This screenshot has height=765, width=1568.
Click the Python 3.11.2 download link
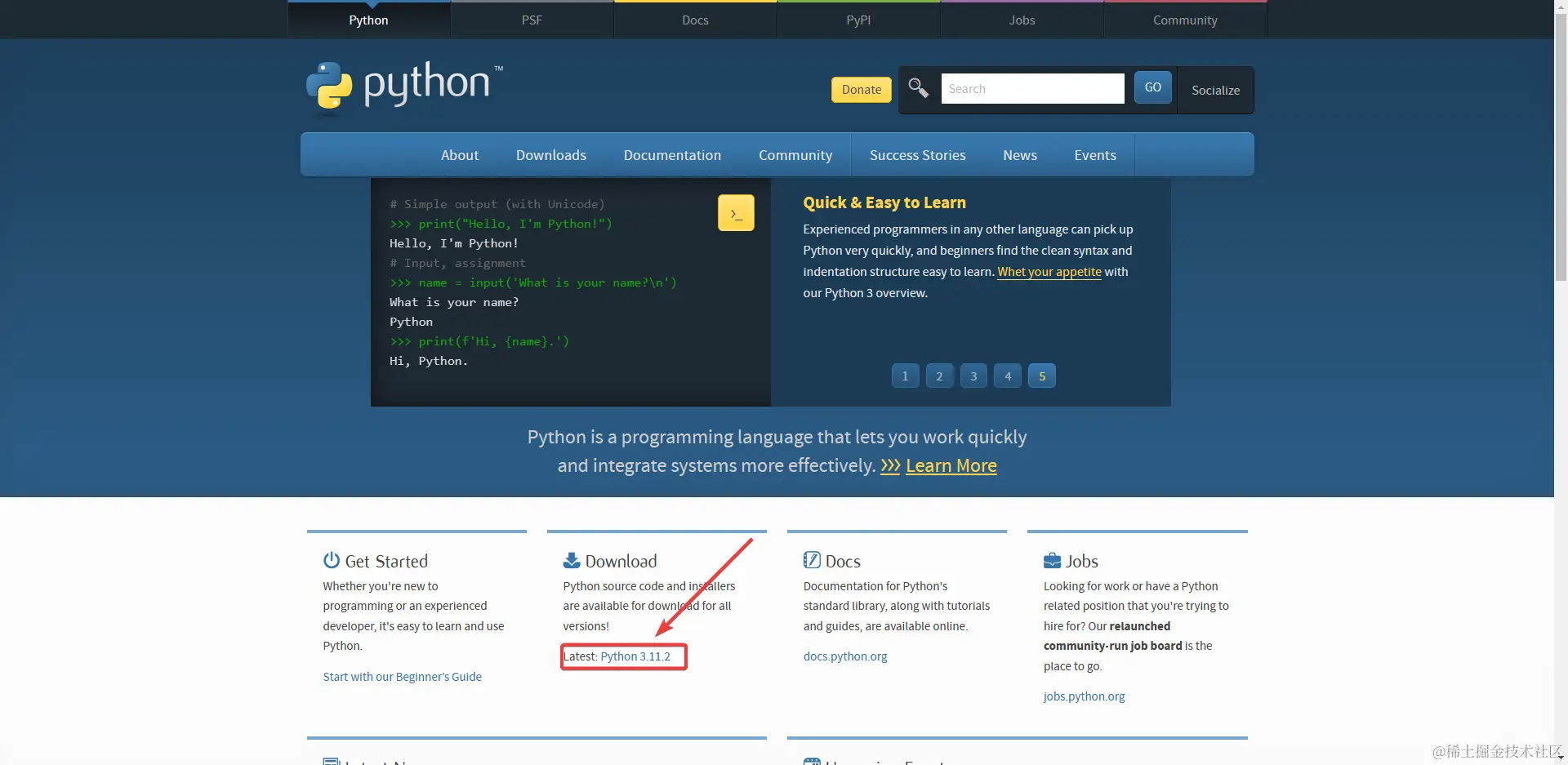tap(635, 656)
